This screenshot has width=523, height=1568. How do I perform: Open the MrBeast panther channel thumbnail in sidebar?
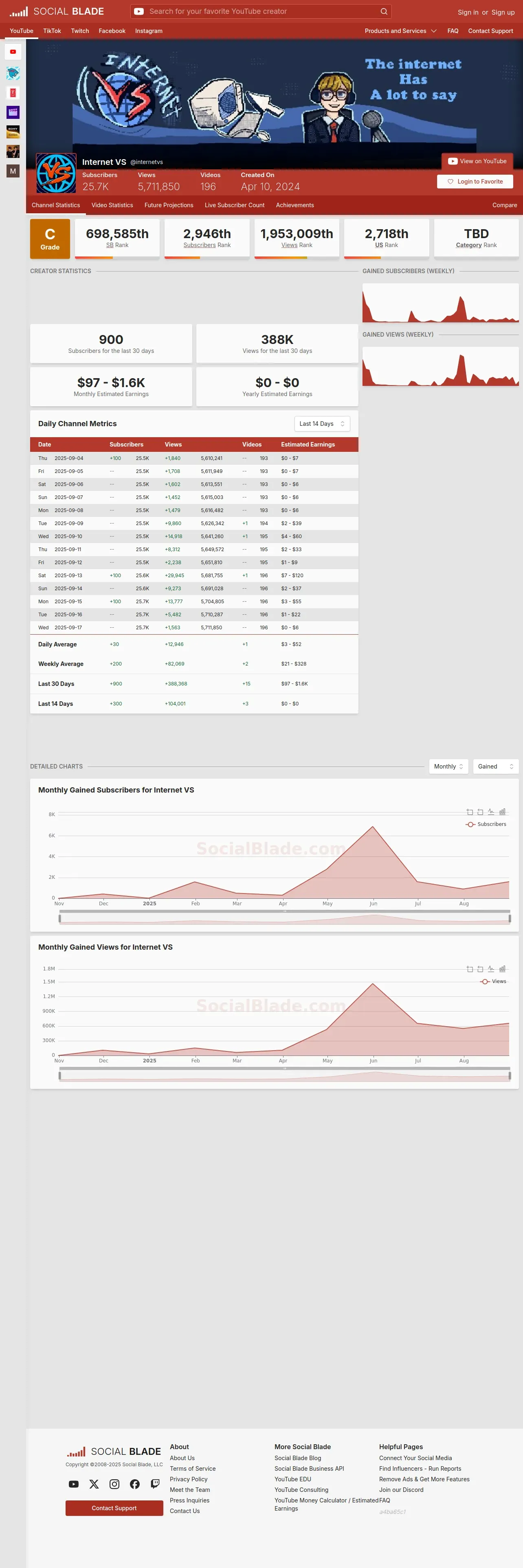point(13,73)
